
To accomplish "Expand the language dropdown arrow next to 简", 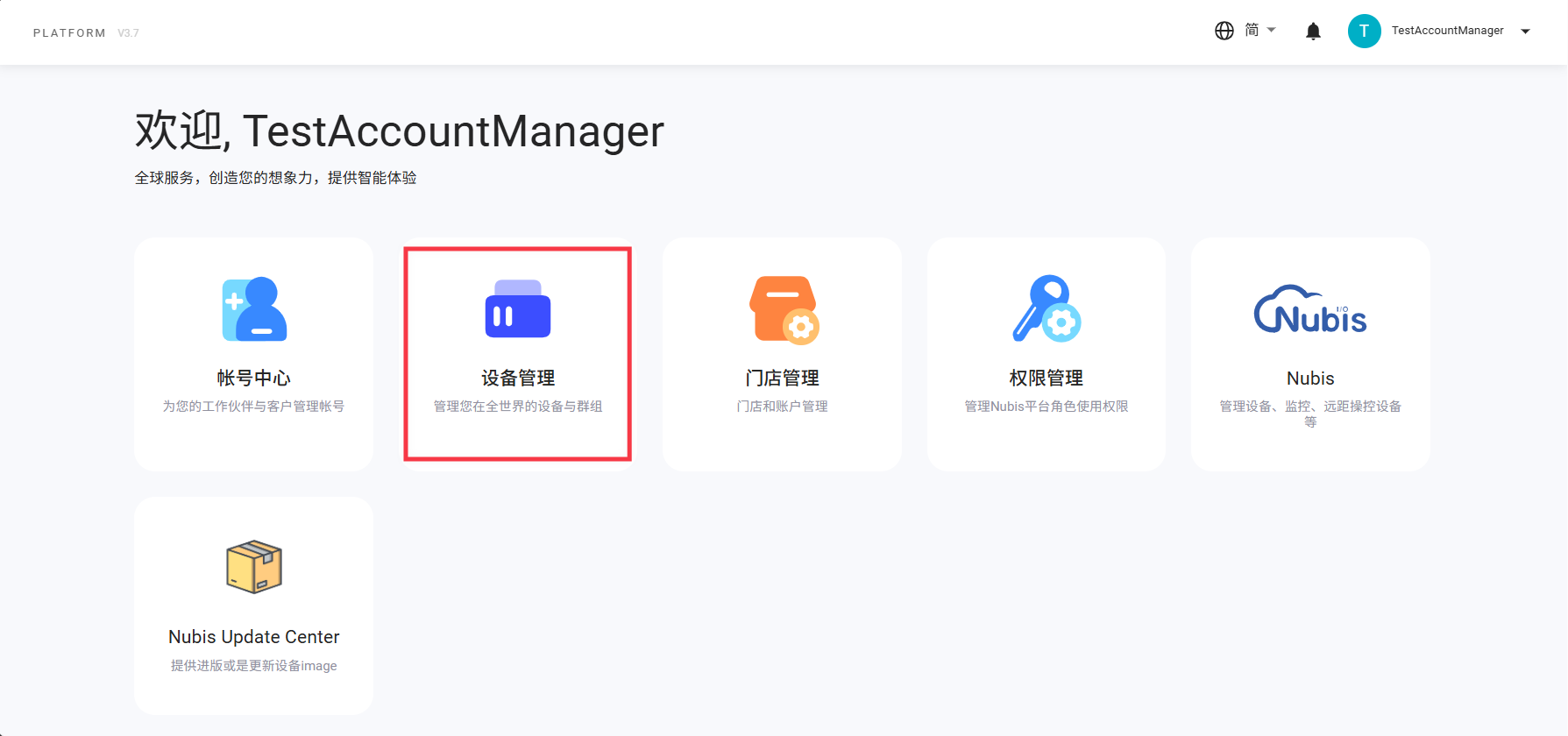I will (1272, 30).
